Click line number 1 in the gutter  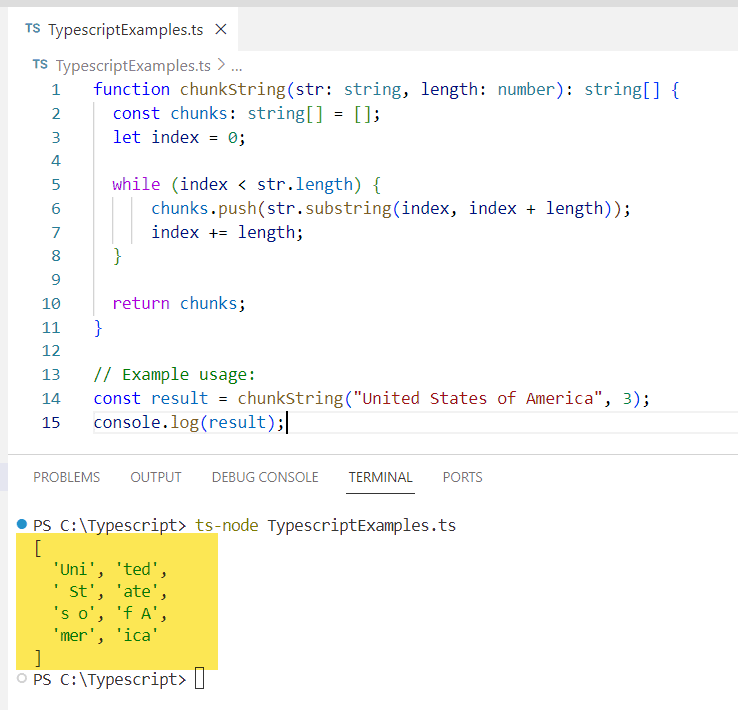point(56,89)
